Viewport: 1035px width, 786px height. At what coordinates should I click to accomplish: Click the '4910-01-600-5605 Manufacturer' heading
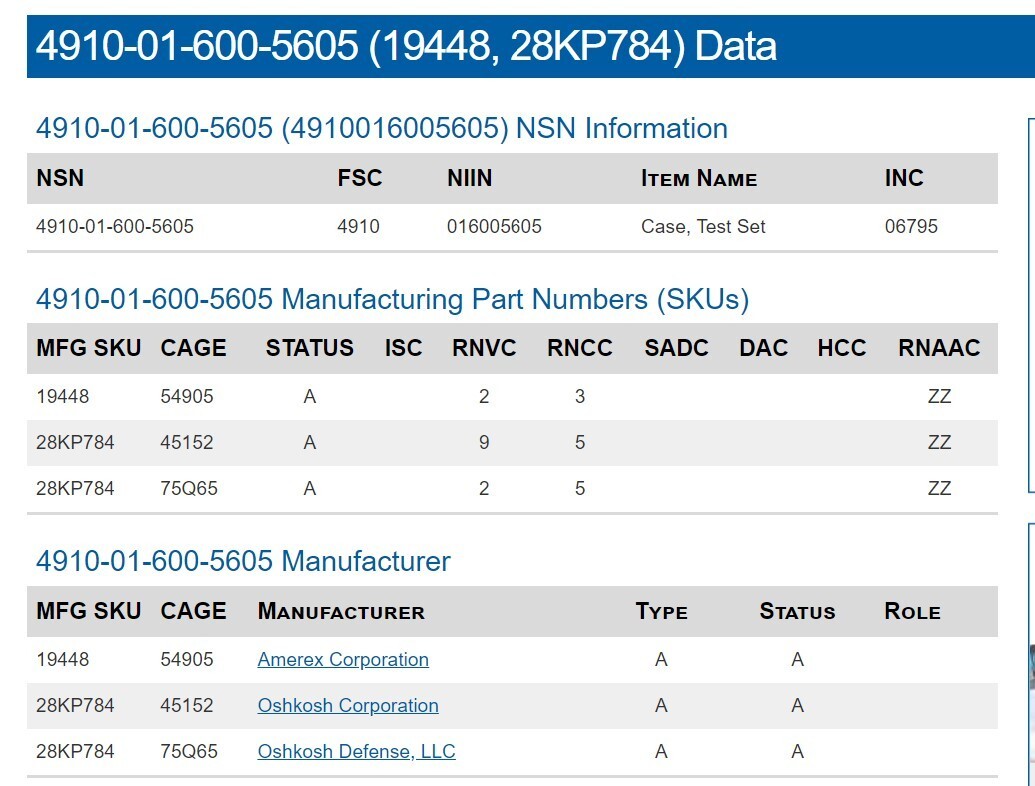tap(243, 562)
